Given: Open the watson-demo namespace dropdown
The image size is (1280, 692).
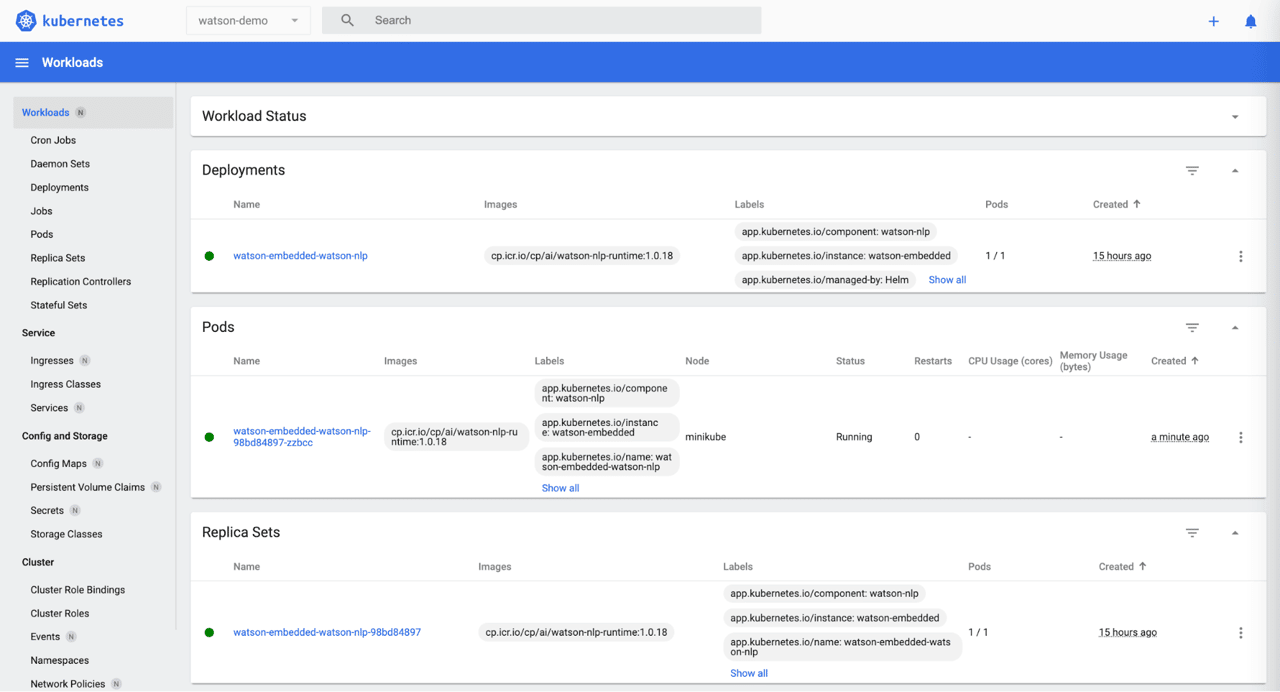Looking at the screenshot, I should click(x=248, y=20).
